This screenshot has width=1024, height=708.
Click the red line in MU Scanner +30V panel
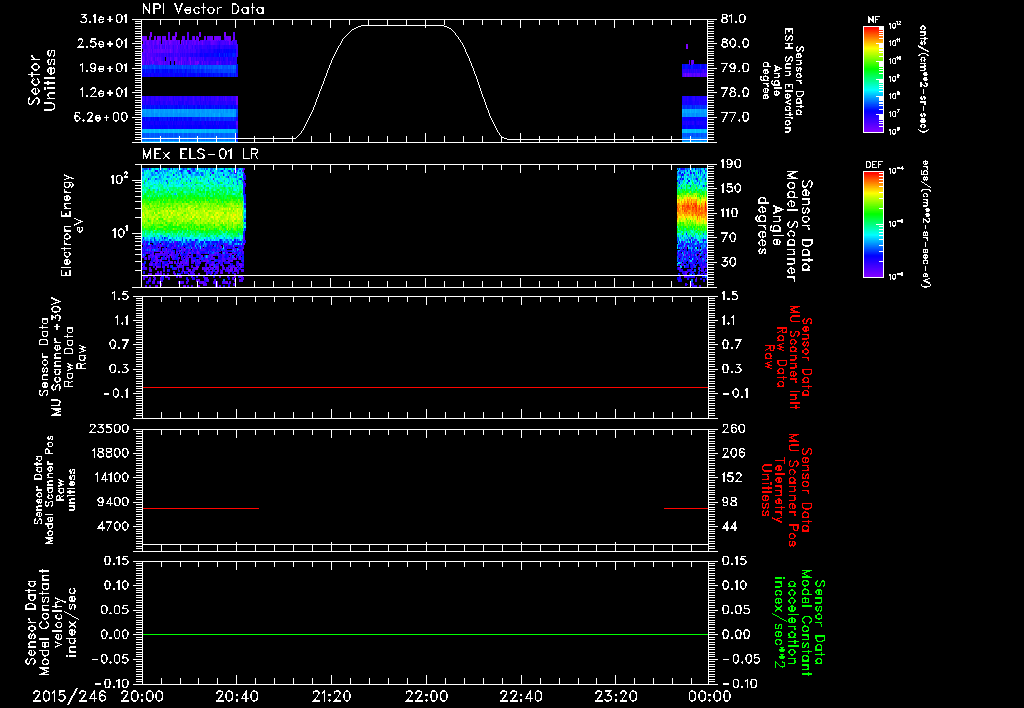425,387
